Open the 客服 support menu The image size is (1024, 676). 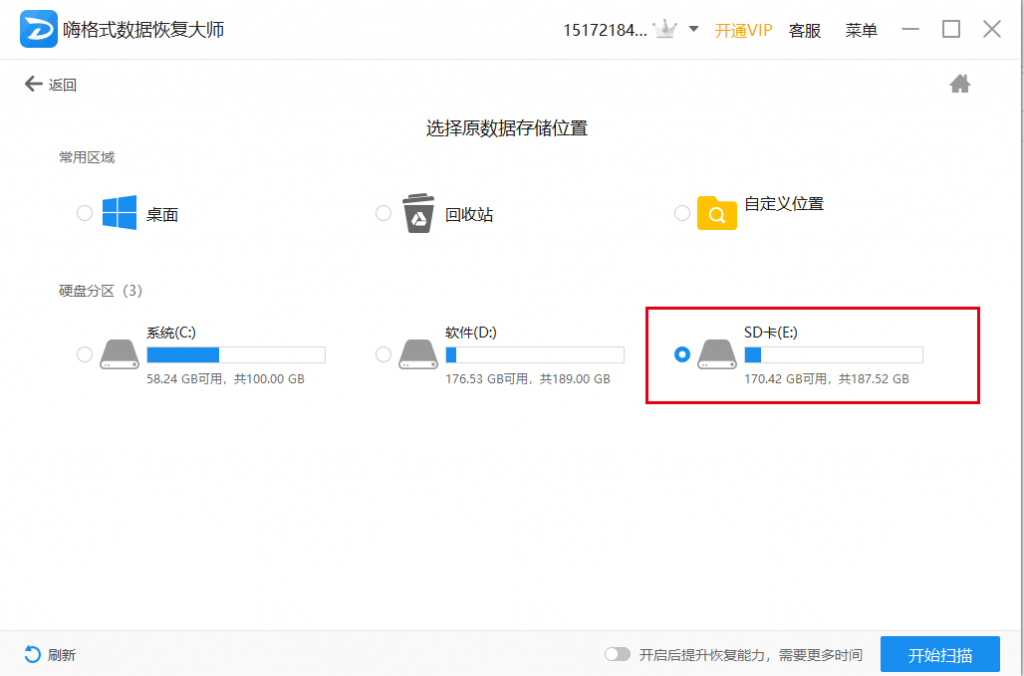[805, 30]
